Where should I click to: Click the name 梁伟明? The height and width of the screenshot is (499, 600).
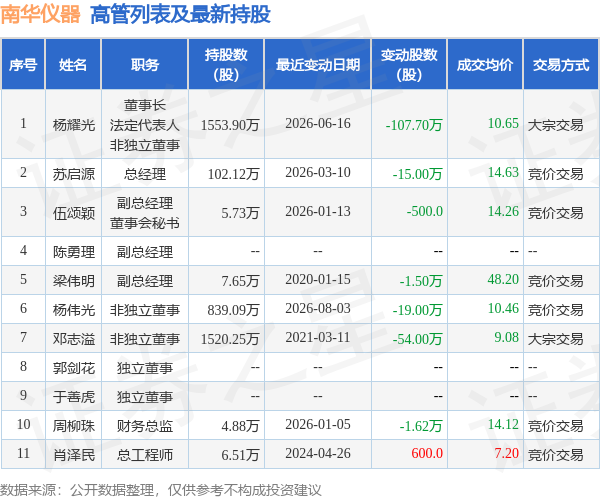click(74, 281)
